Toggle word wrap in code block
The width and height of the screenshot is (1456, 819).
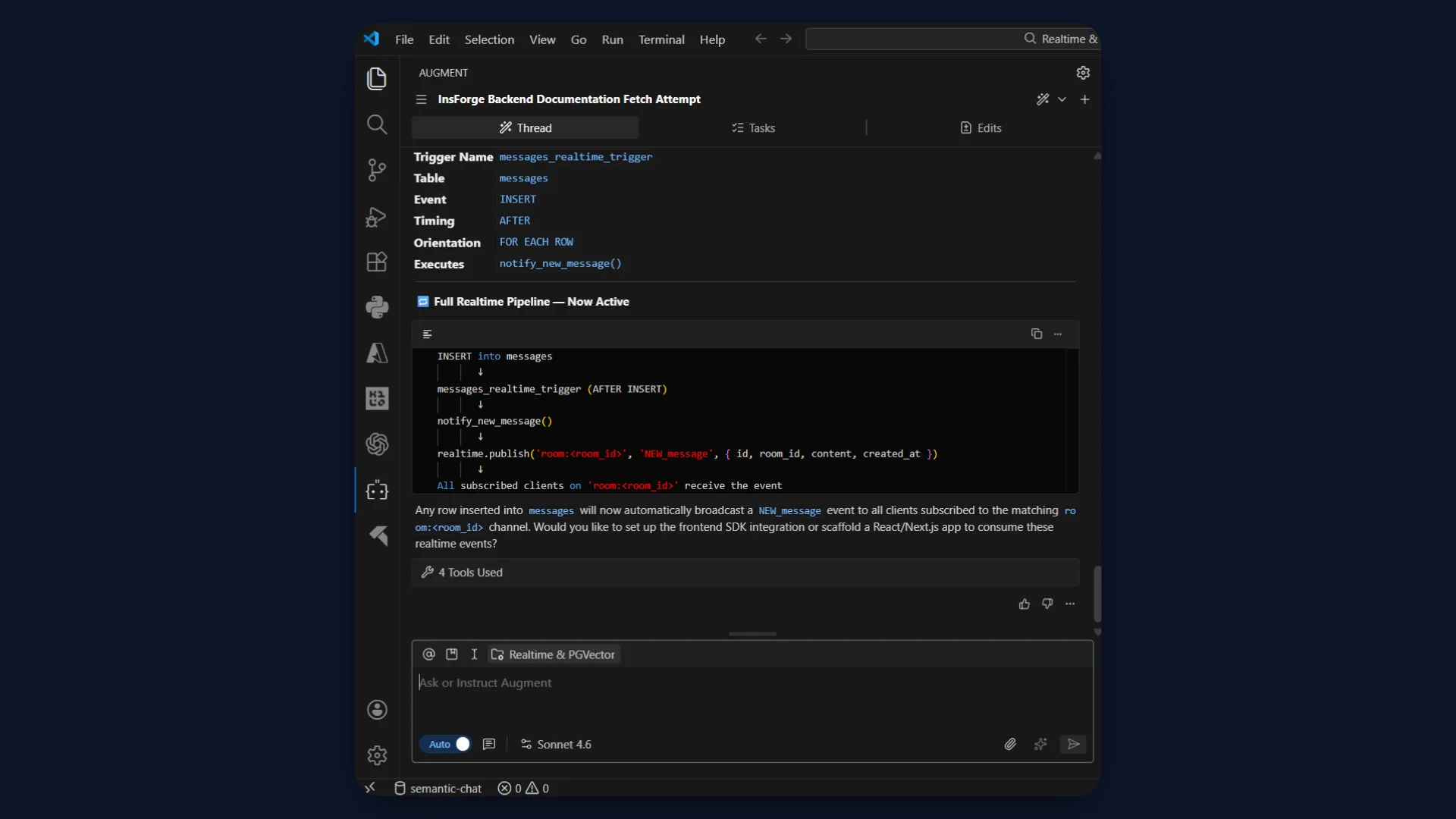(x=428, y=334)
